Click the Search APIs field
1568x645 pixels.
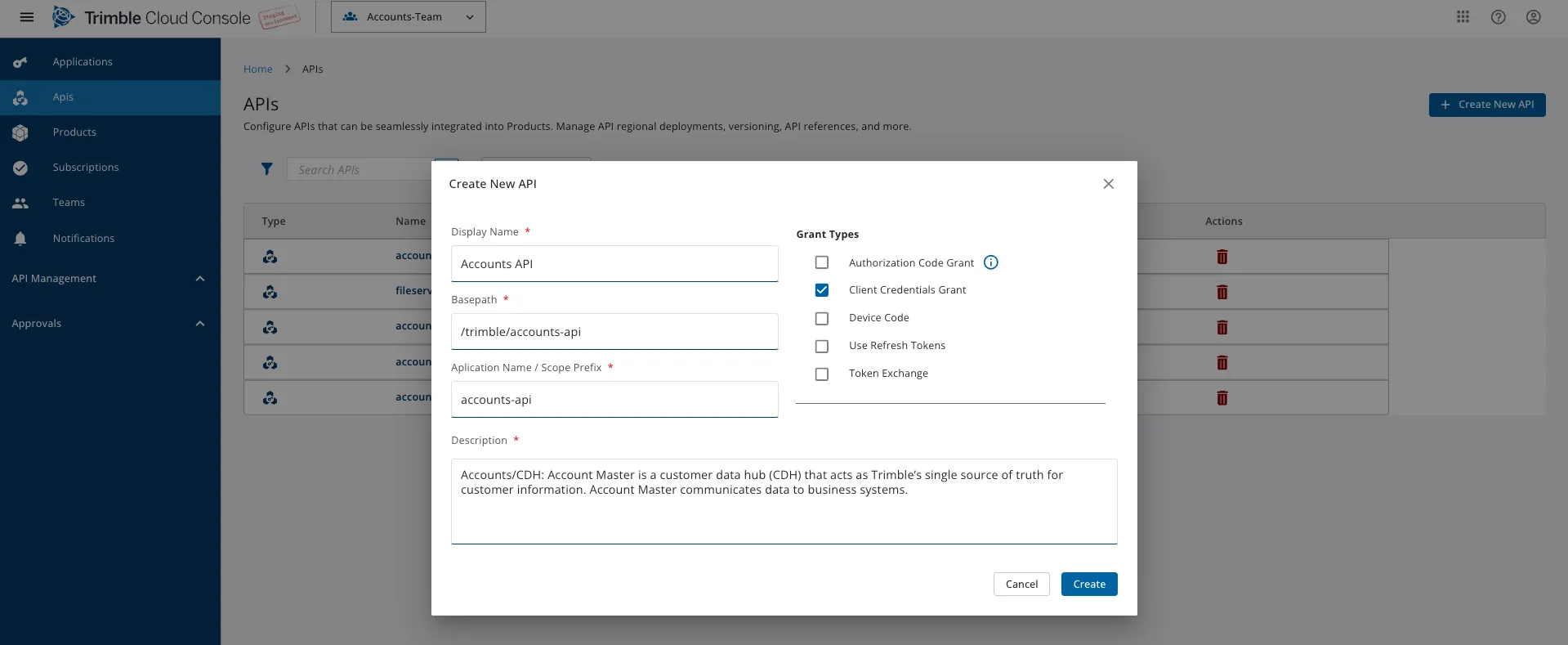click(360, 169)
